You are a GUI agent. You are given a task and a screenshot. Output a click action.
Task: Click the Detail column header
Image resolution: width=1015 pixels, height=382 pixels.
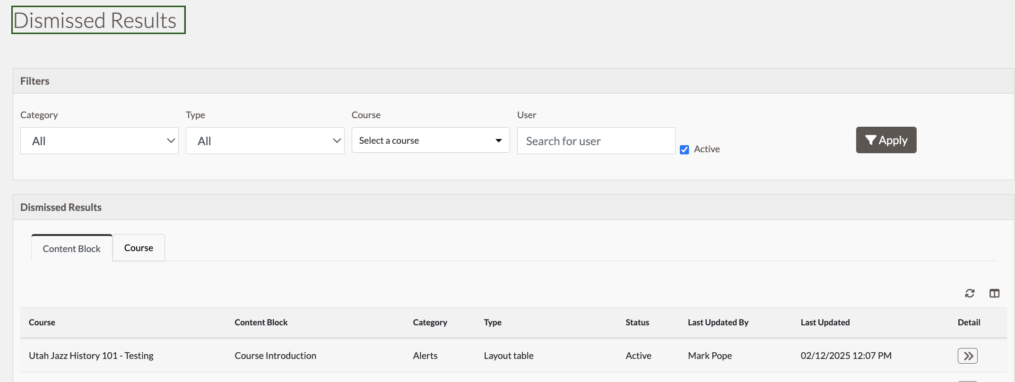[969, 322]
